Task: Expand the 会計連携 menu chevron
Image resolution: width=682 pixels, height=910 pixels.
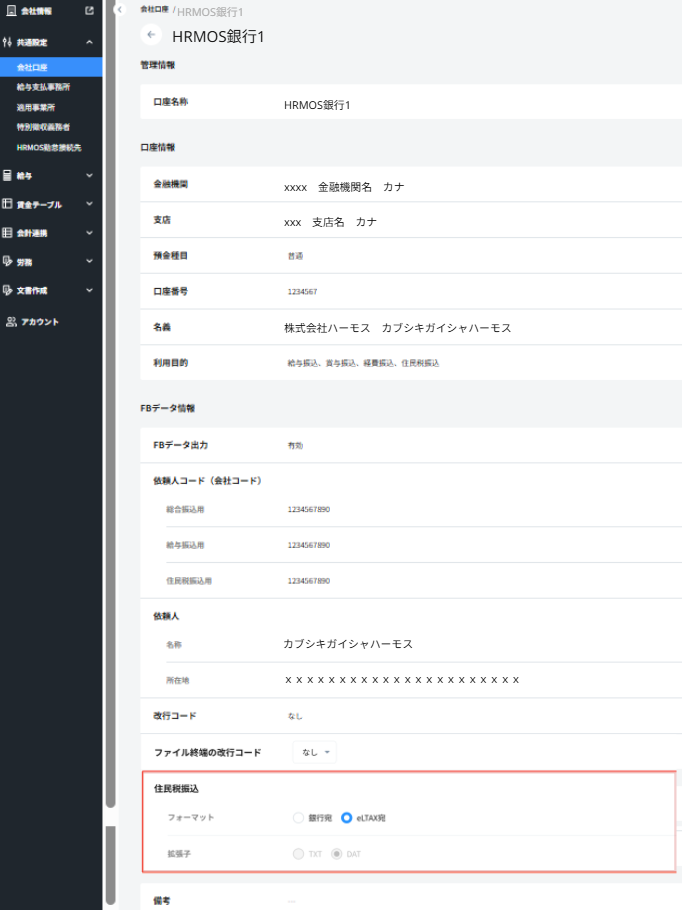Action: [90, 233]
